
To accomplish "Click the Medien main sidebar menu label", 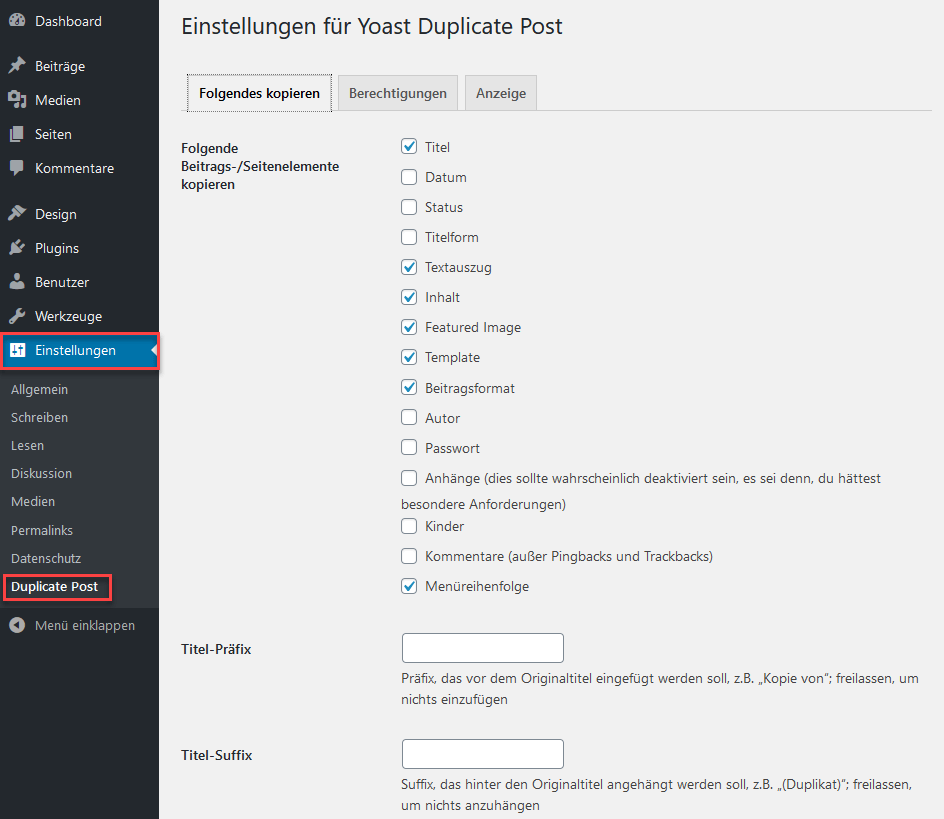I will click(x=58, y=100).
